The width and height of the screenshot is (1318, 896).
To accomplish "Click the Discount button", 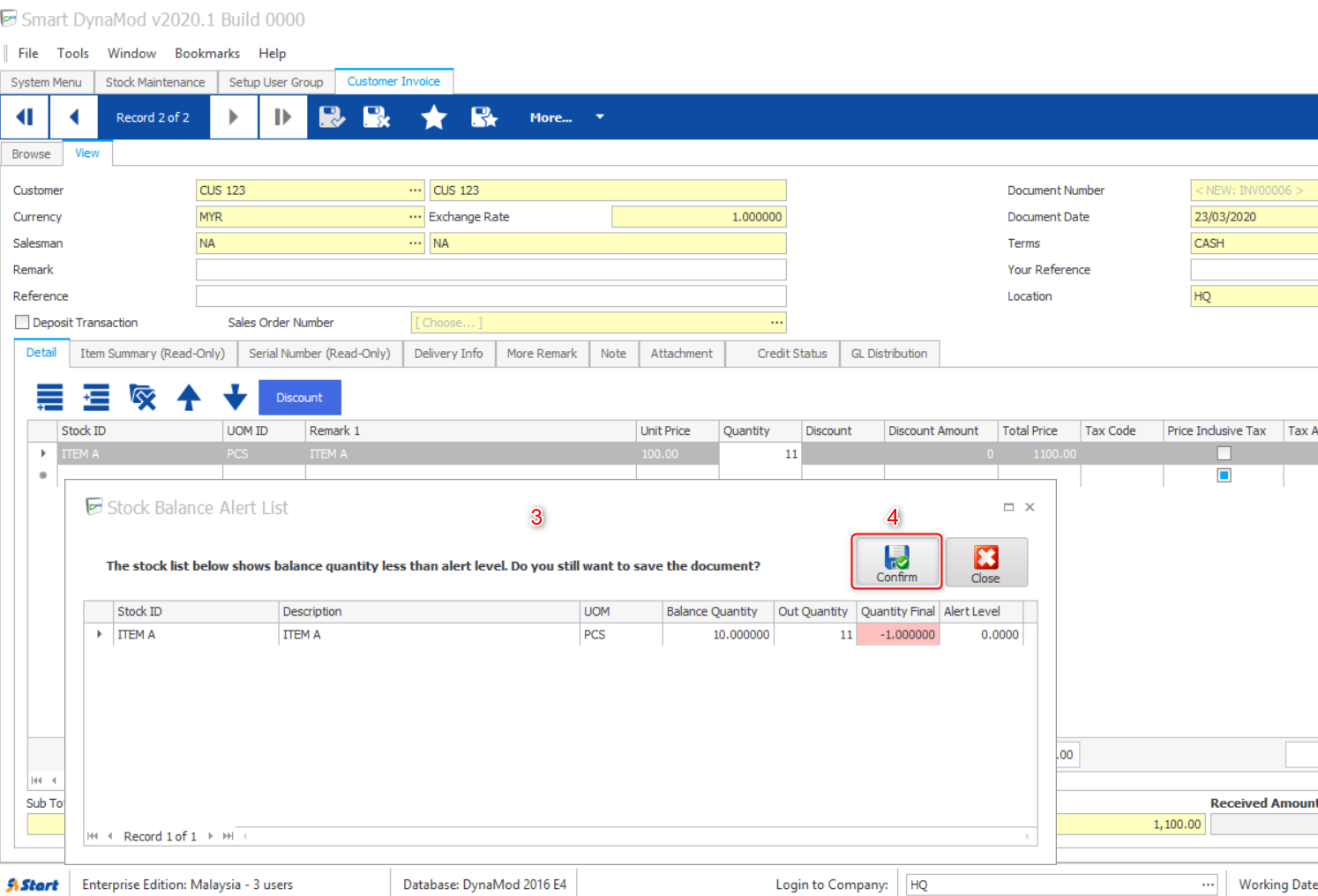I will [x=300, y=398].
